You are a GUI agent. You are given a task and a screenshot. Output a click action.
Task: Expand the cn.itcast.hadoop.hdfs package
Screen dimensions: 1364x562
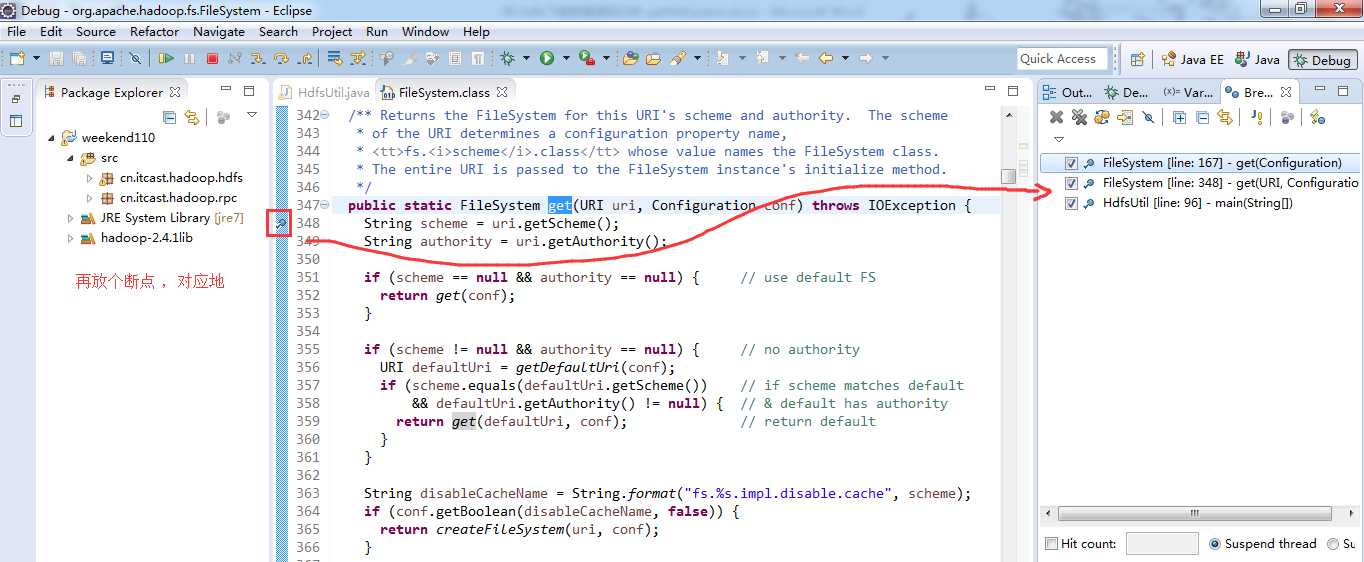88,178
